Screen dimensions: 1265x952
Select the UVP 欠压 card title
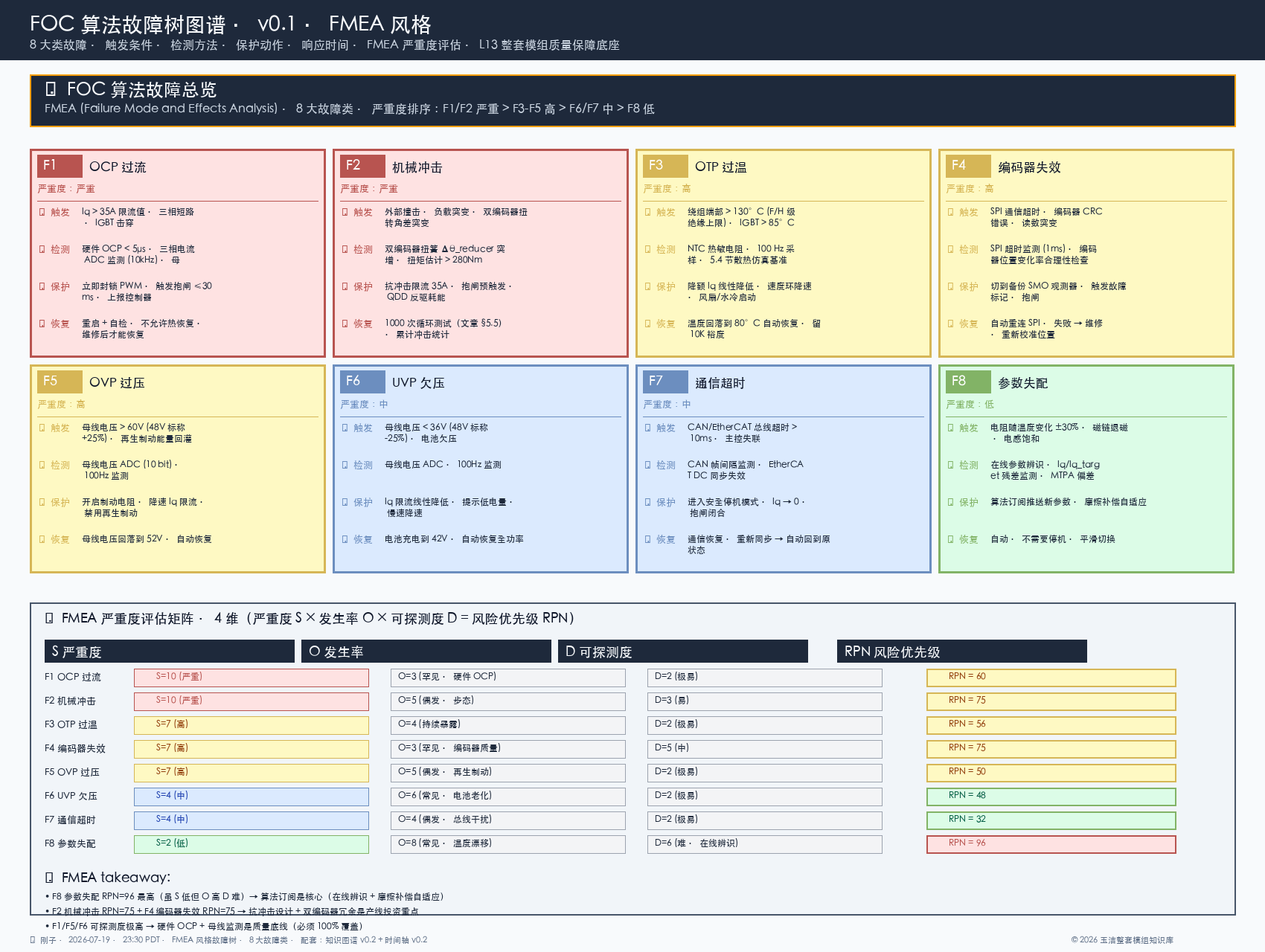pyautogui.click(x=418, y=382)
